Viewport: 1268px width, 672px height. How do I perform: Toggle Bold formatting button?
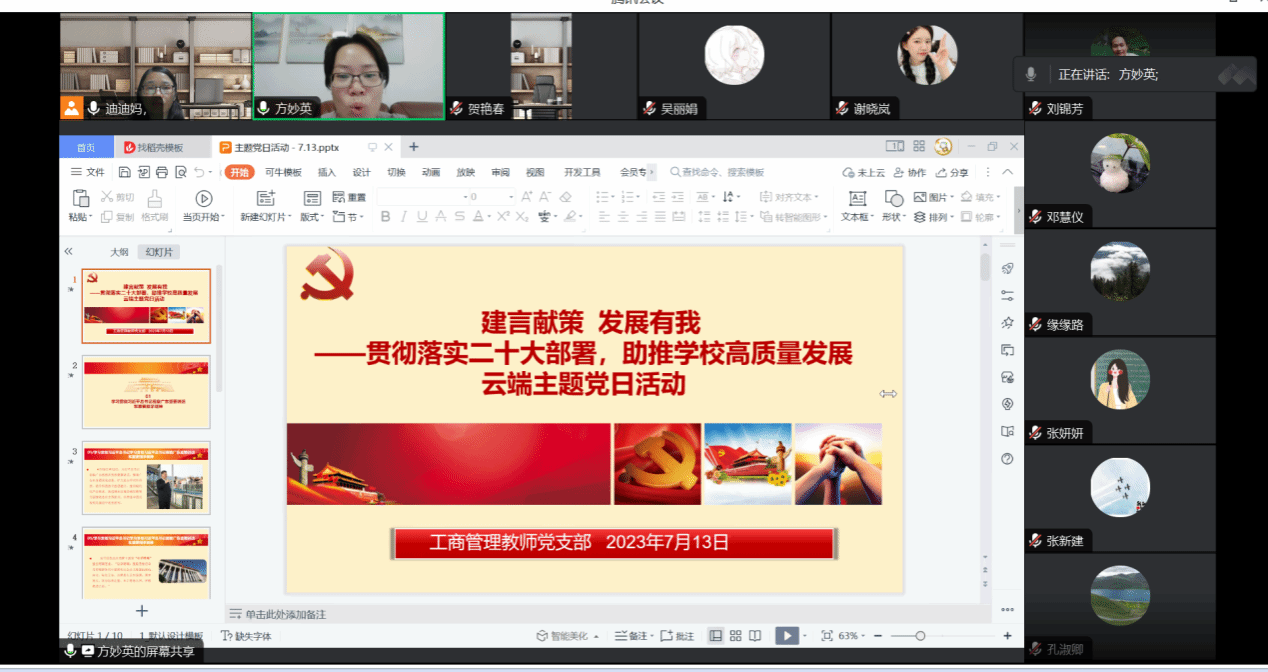(x=386, y=217)
